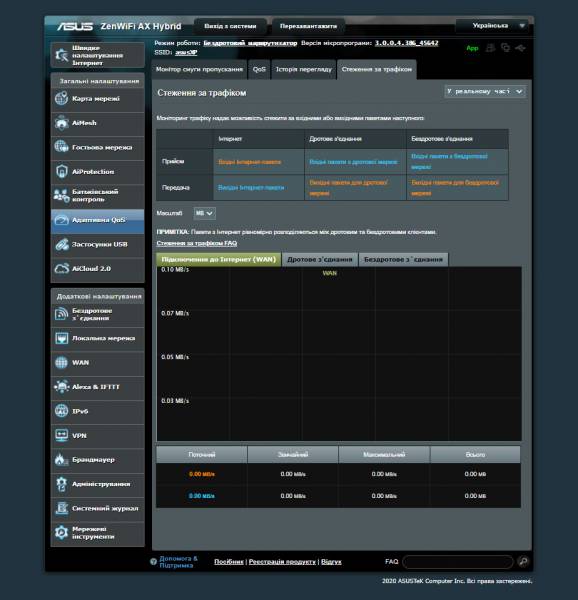Open the Стеження за трафіком FAQ link
This screenshot has height=600, width=578.
197,243
